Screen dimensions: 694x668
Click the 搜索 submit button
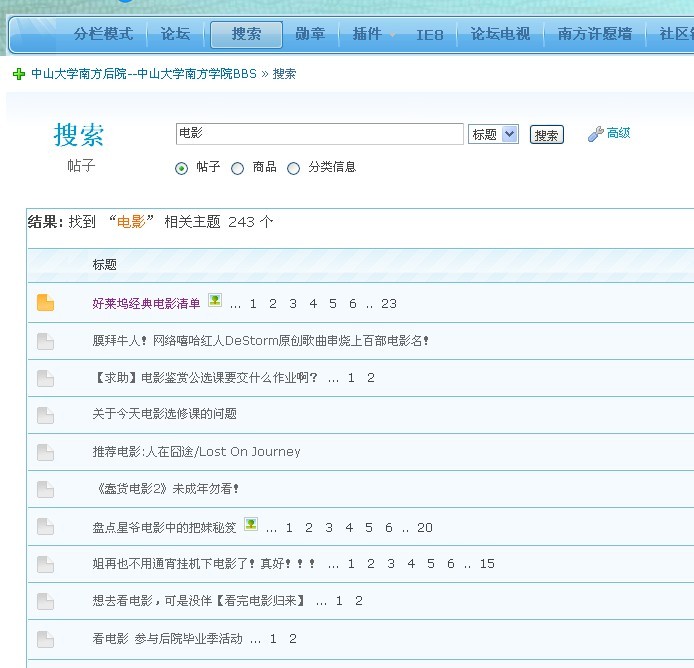[x=547, y=135]
